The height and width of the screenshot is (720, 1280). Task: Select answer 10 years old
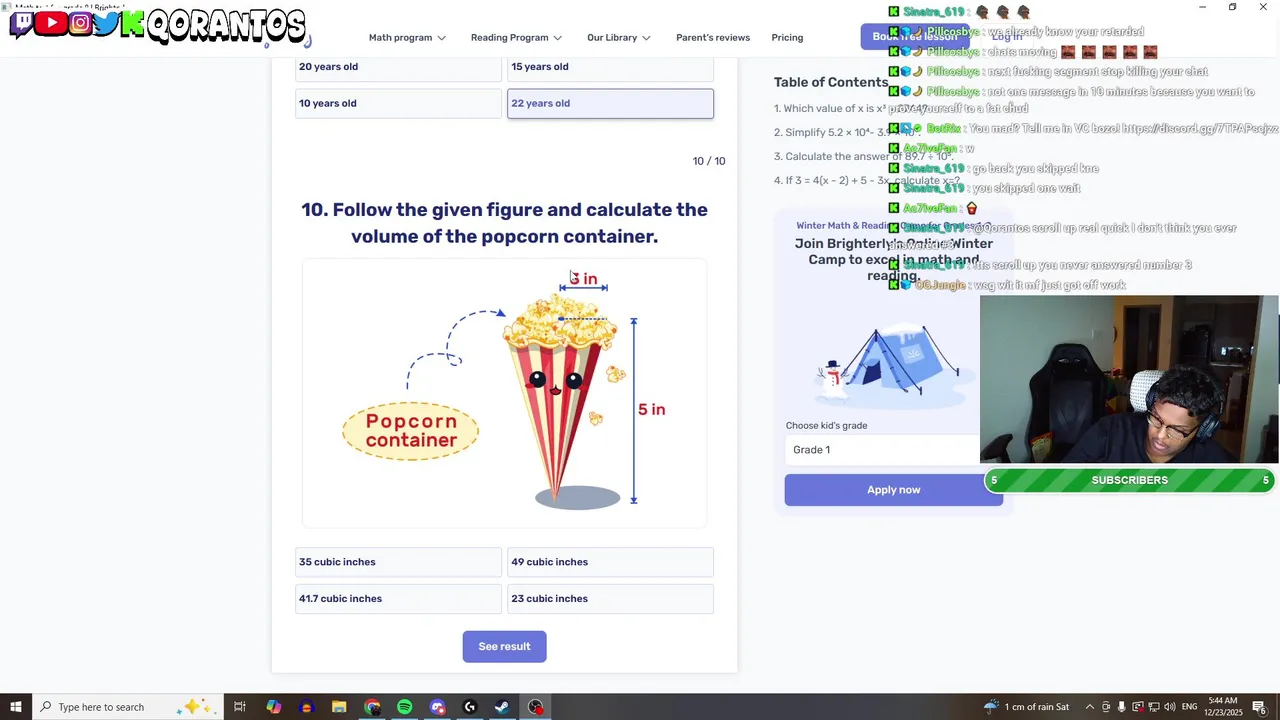click(398, 103)
